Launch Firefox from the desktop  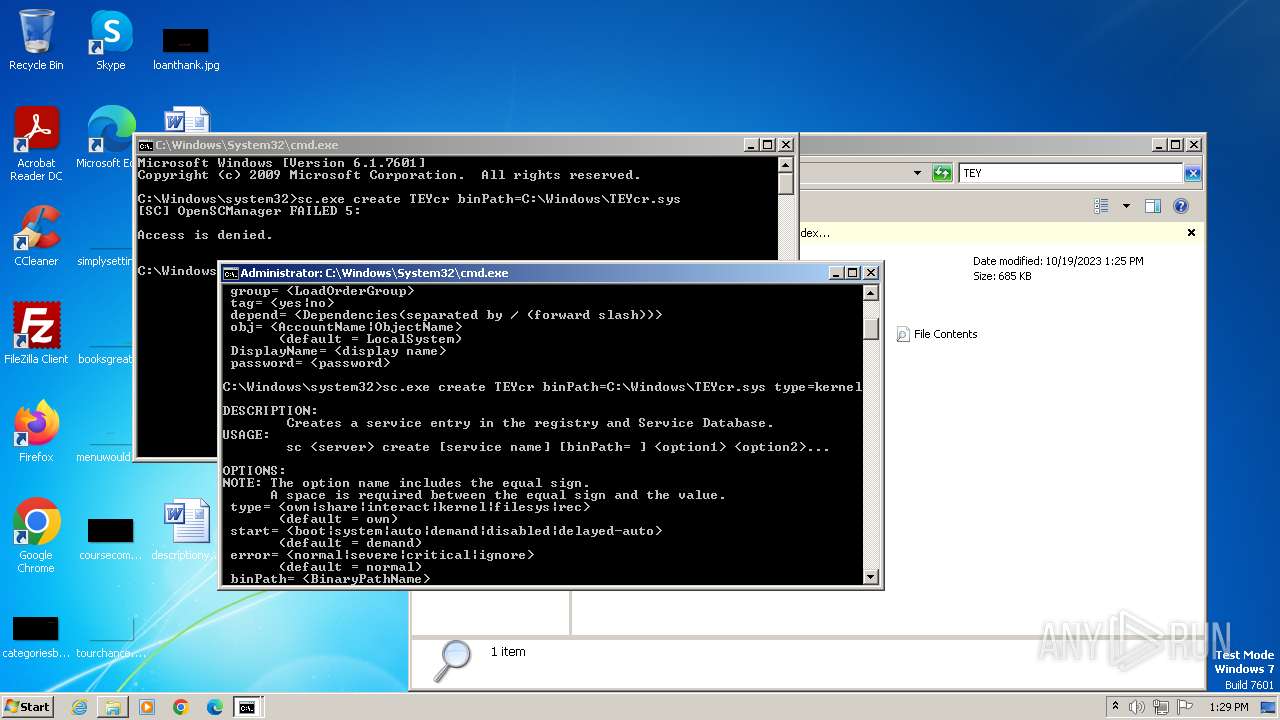[x=36, y=431]
